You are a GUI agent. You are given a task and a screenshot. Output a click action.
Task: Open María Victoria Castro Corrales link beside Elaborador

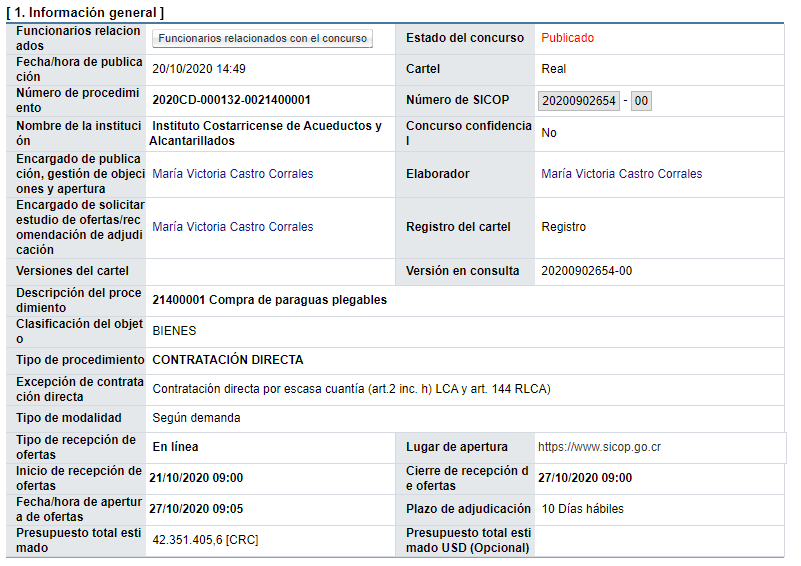[x=621, y=174]
